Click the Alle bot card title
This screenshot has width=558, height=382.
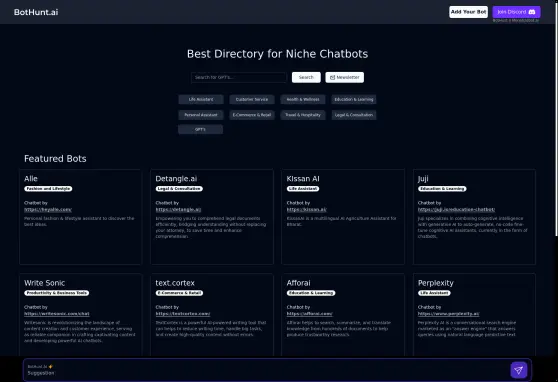click(x=31, y=179)
